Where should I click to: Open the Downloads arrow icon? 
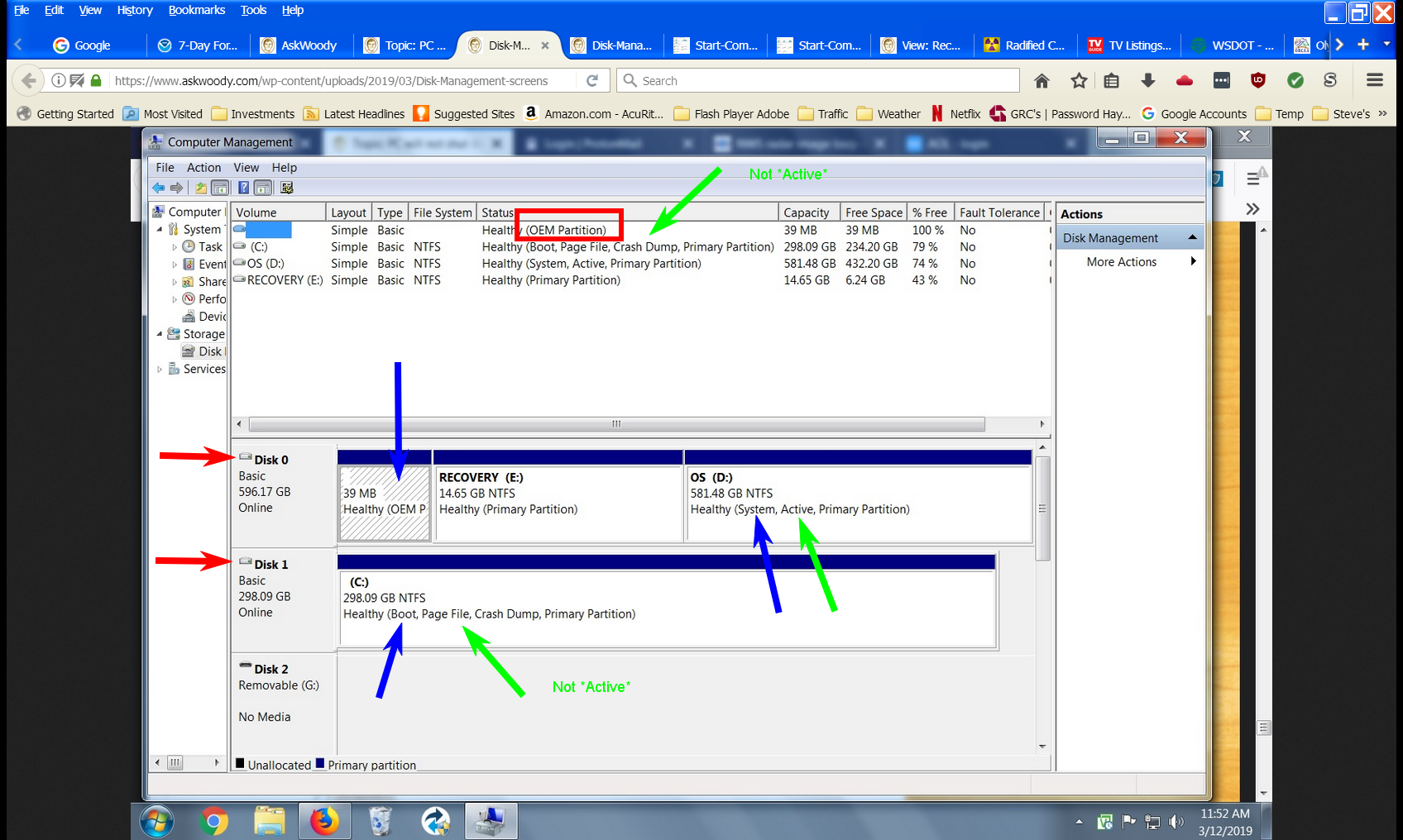coord(1147,80)
